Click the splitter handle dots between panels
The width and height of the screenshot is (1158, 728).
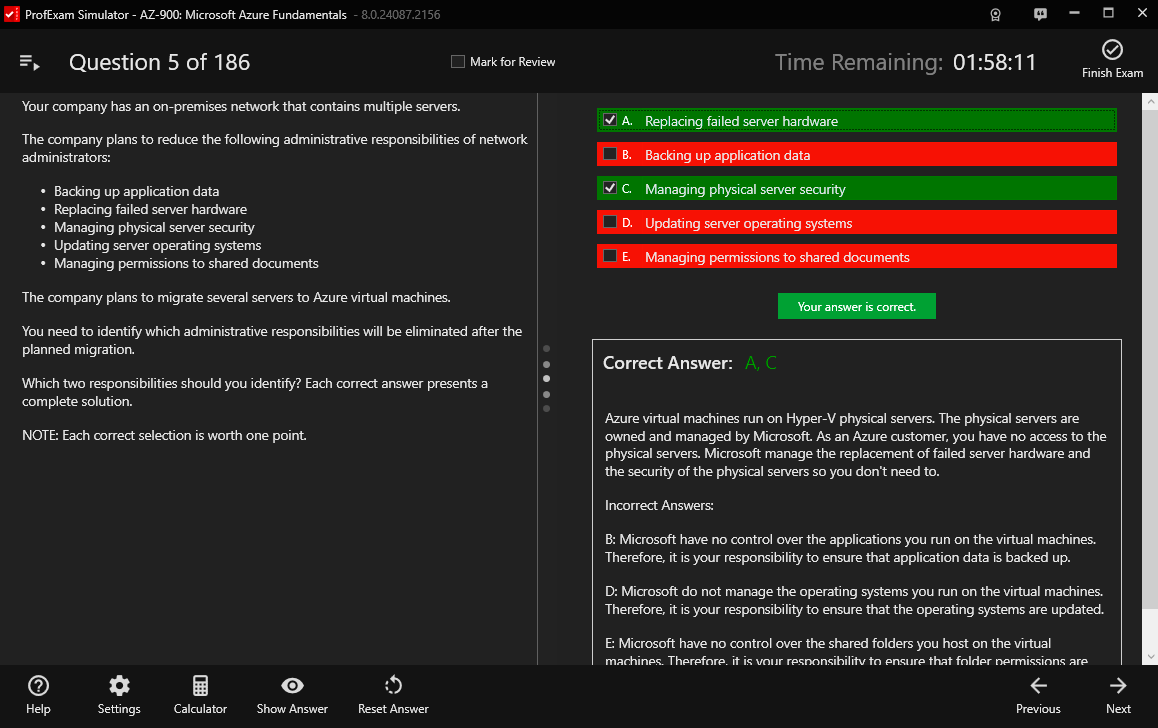(x=547, y=379)
